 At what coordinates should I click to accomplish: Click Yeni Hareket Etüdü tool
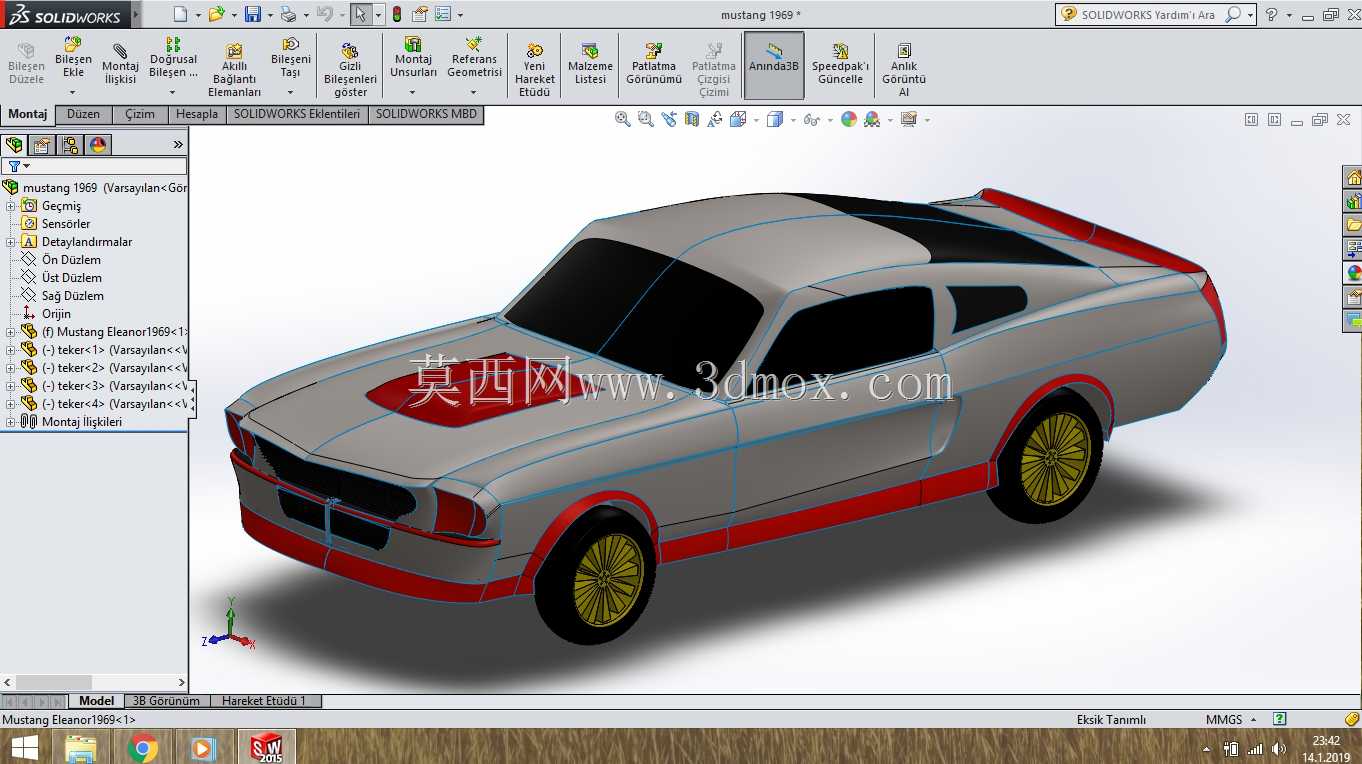(535, 70)
